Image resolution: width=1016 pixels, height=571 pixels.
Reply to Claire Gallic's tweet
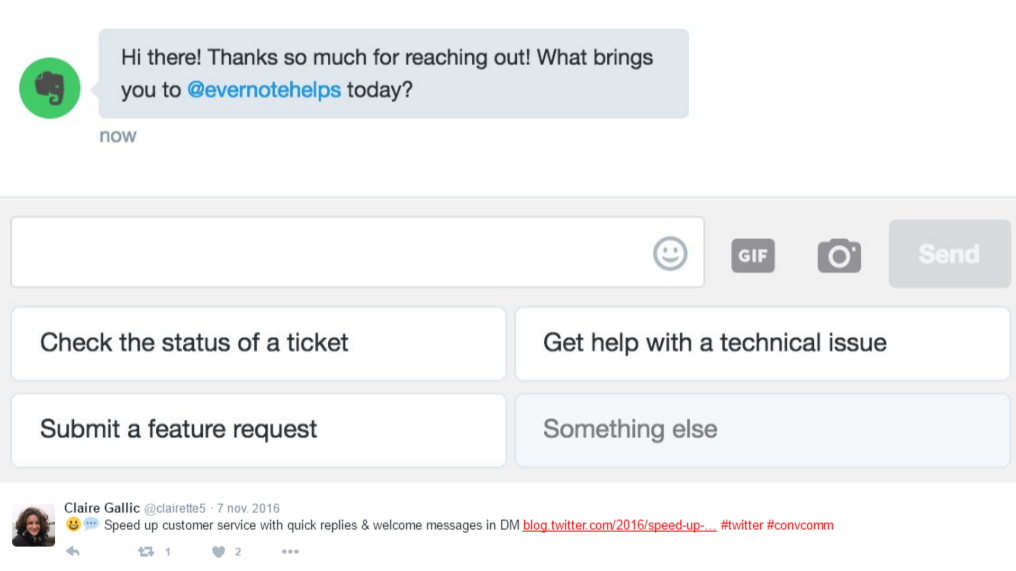click(x=73, y=551)
